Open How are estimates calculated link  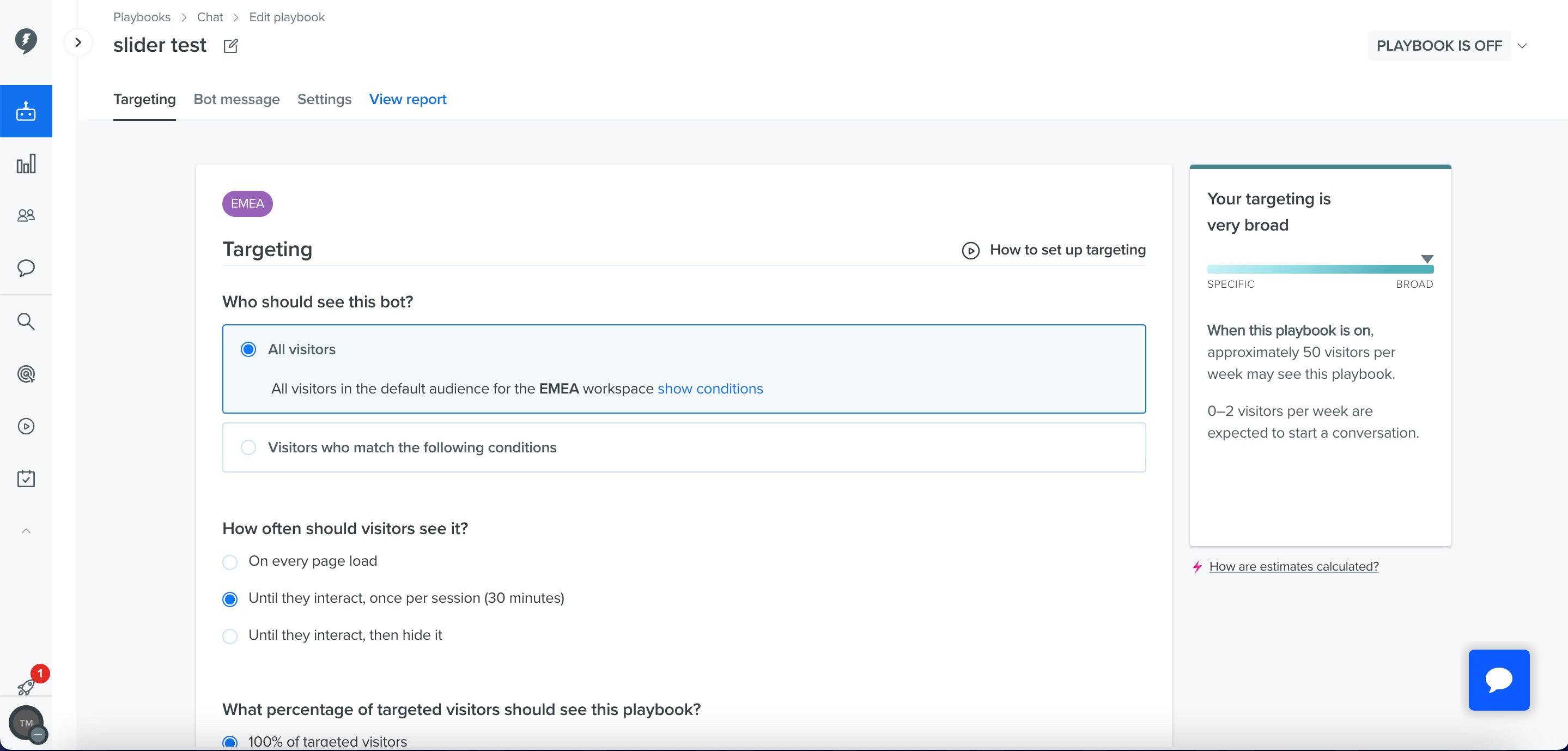(1293, 566)
